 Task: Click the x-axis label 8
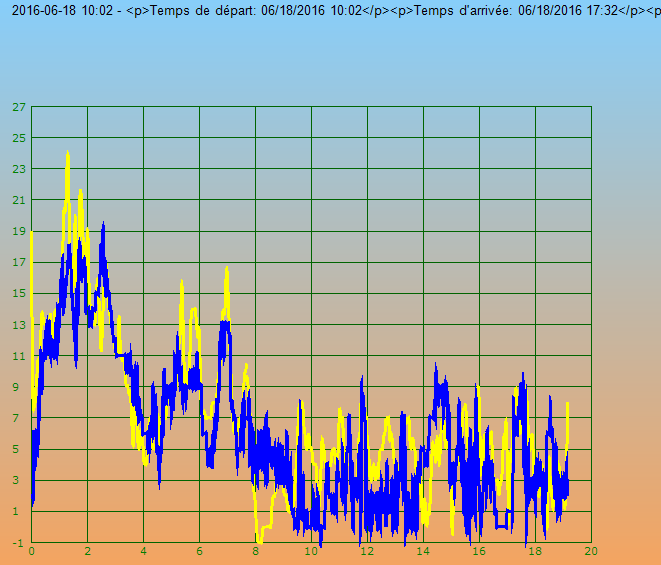coord(256,552)
